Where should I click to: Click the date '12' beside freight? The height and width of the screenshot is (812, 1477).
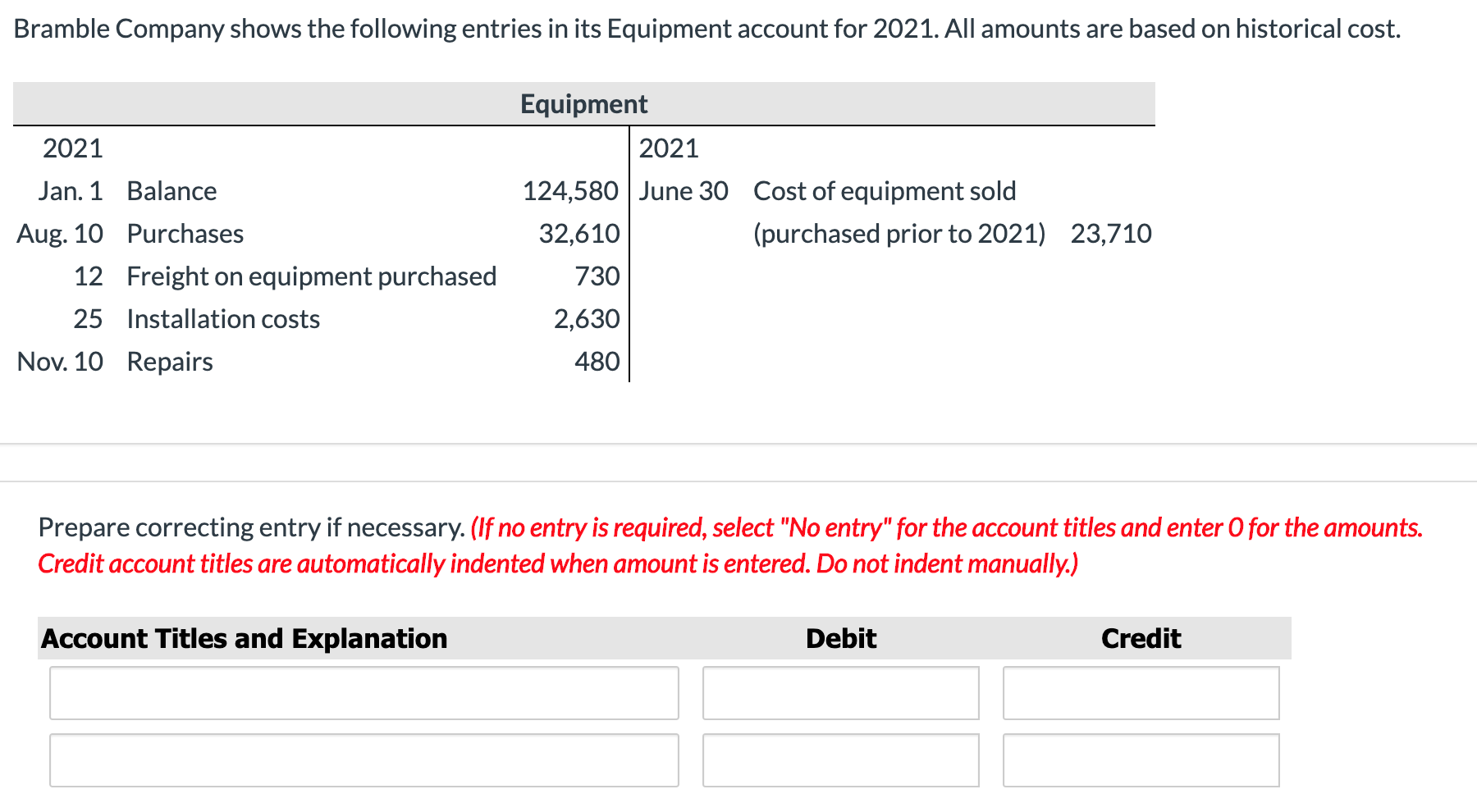coord(89,276)
